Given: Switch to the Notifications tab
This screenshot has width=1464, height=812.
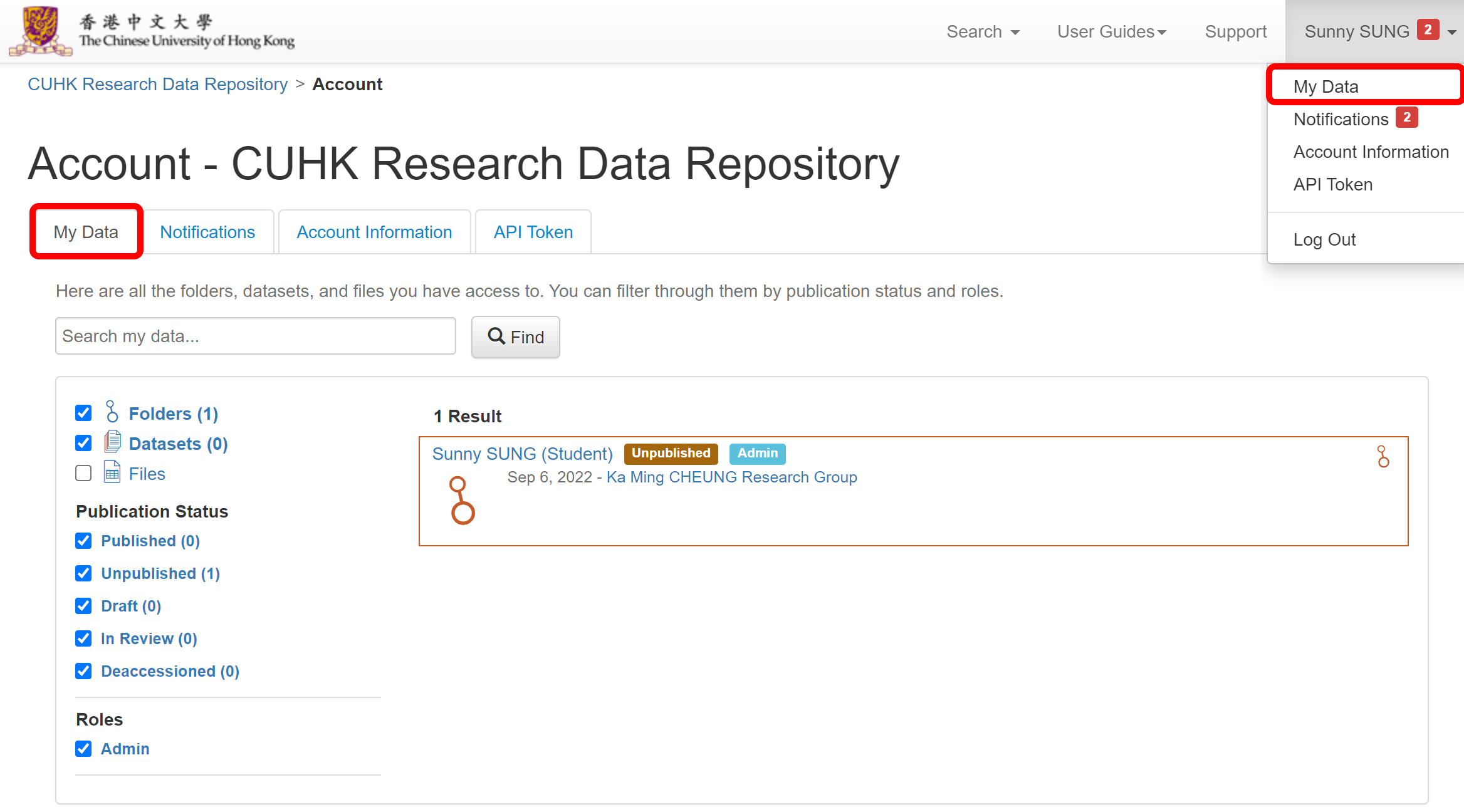Looking at the screenshot, I should click(207, 232).
